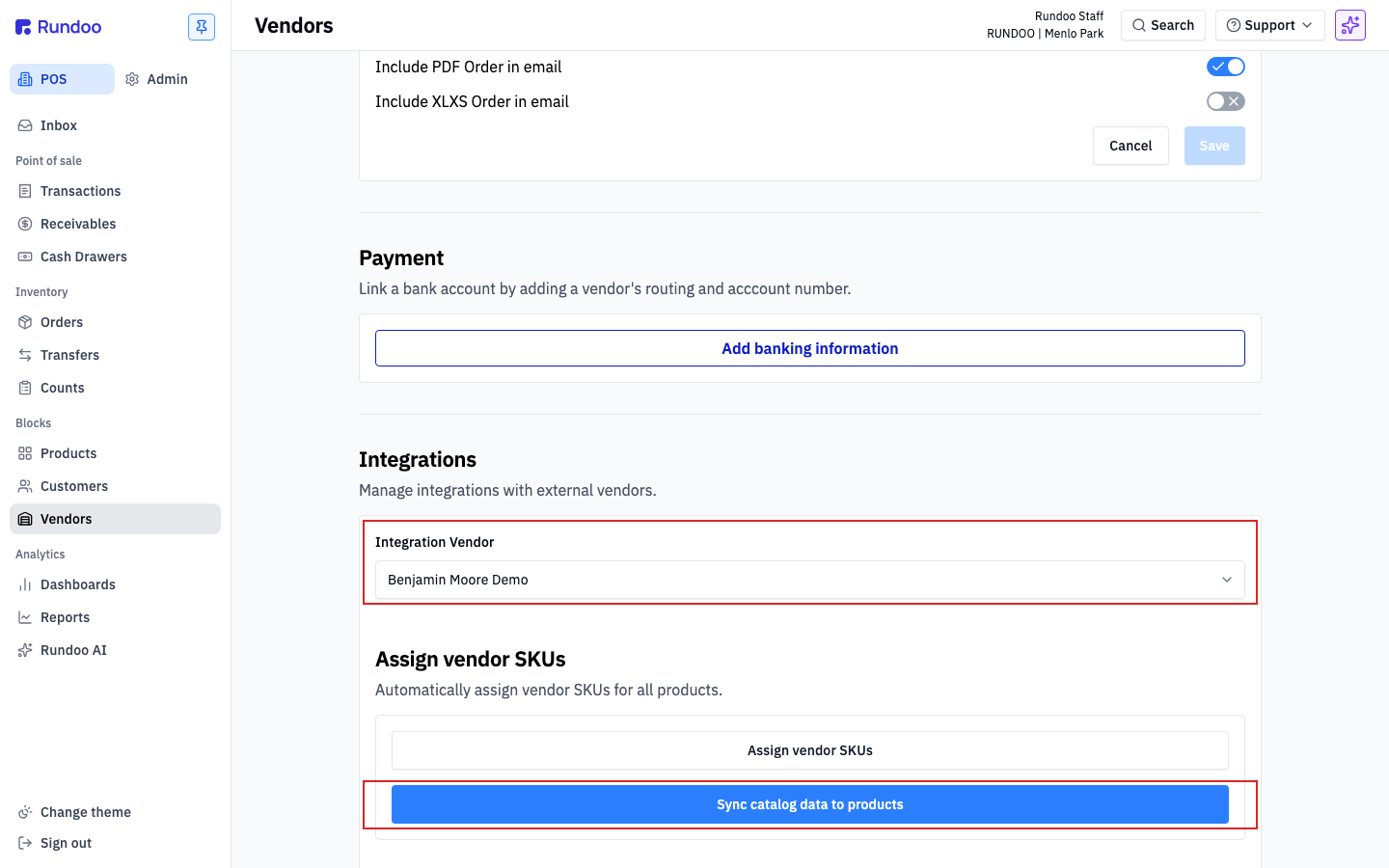Click the Rundoo logo
The image size is (1389, 868).
click(x=59, y=27)
